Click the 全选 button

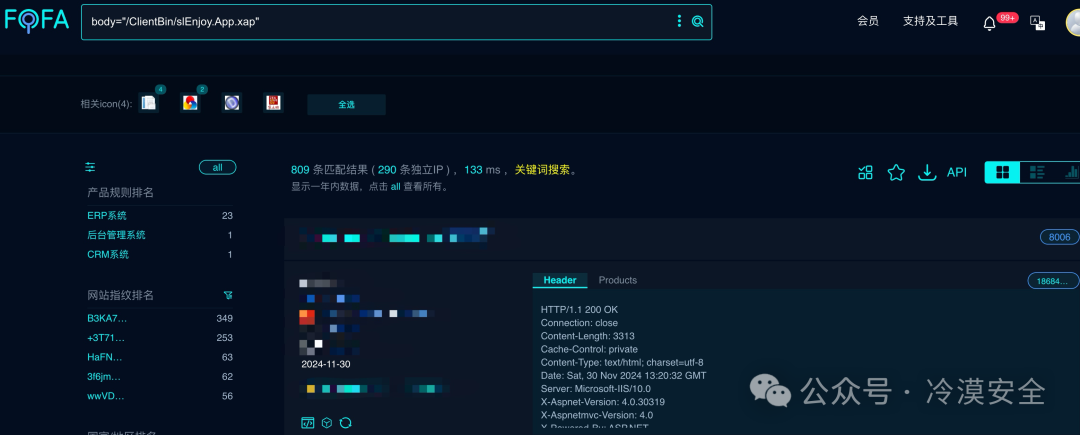click(x=346, y=105)
